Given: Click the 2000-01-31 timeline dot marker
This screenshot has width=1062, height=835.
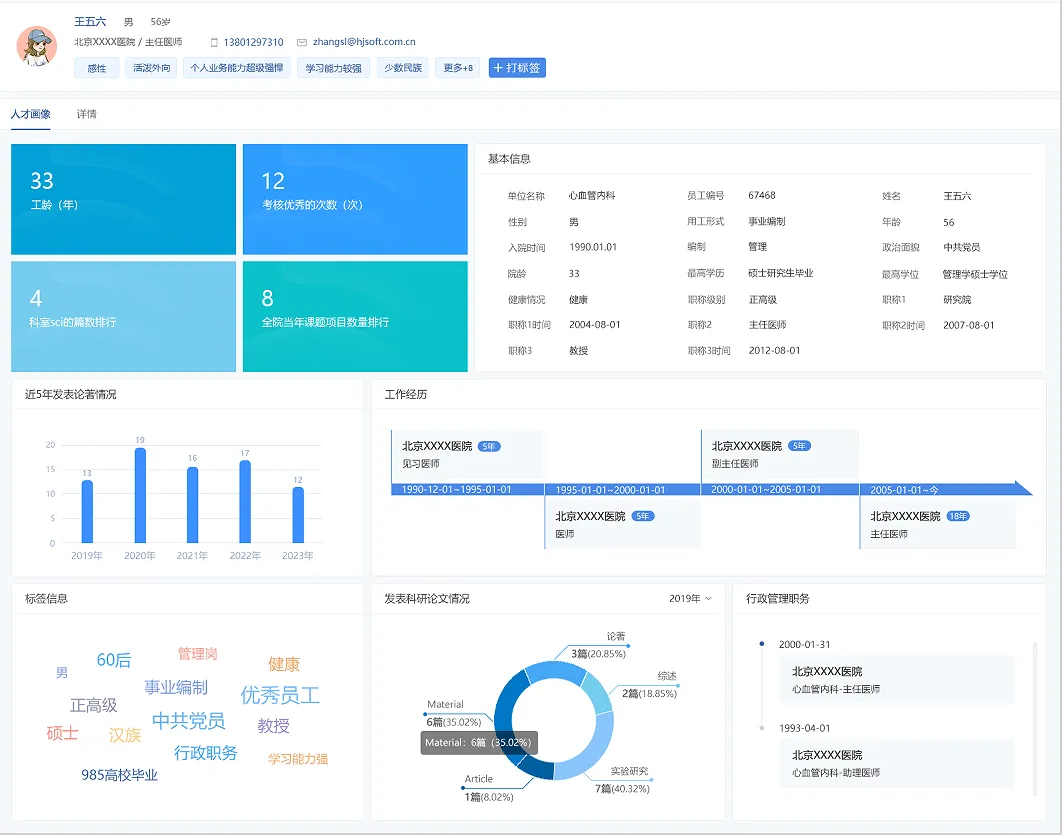Looking at the screenshot, I should (x=762, y=644).
